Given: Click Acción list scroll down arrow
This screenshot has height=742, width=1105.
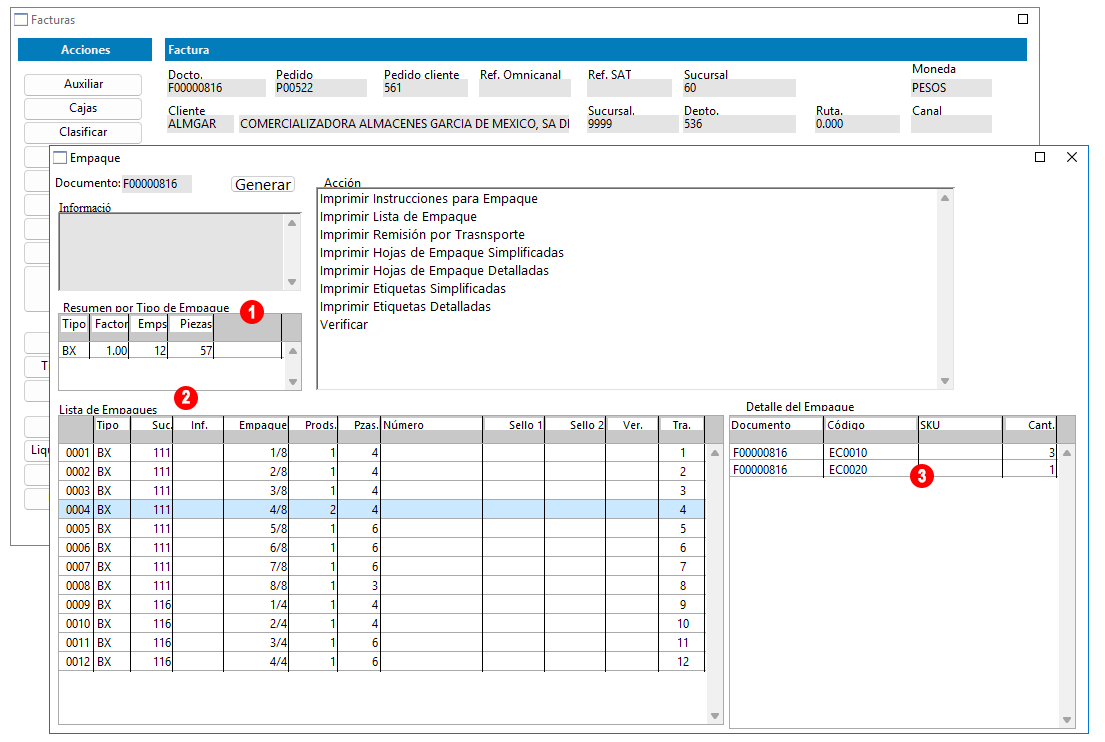Looking at the screenshot, I should [945, 381].
